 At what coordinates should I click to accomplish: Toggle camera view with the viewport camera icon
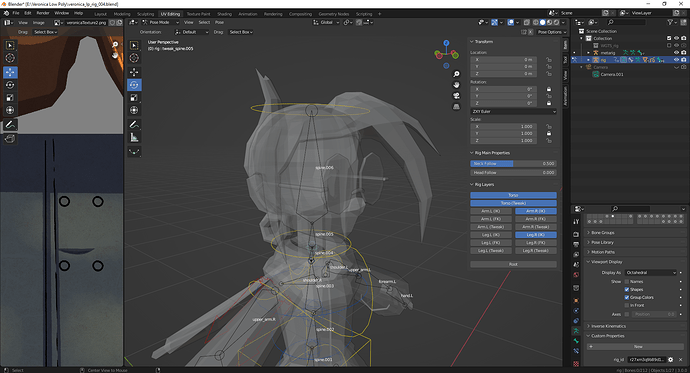pyautogui.click(x=456, y=95)
